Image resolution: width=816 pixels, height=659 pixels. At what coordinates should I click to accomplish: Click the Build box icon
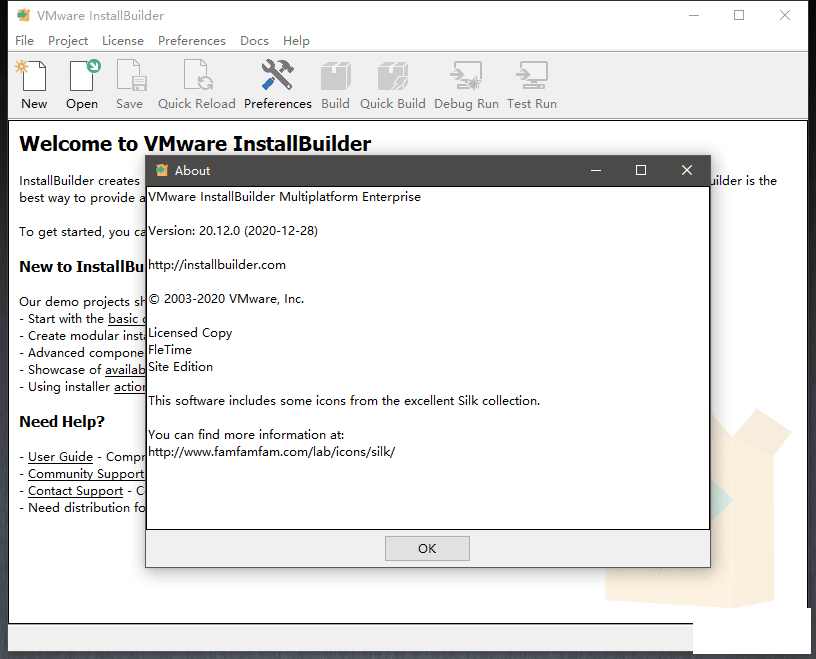[336, 76]
